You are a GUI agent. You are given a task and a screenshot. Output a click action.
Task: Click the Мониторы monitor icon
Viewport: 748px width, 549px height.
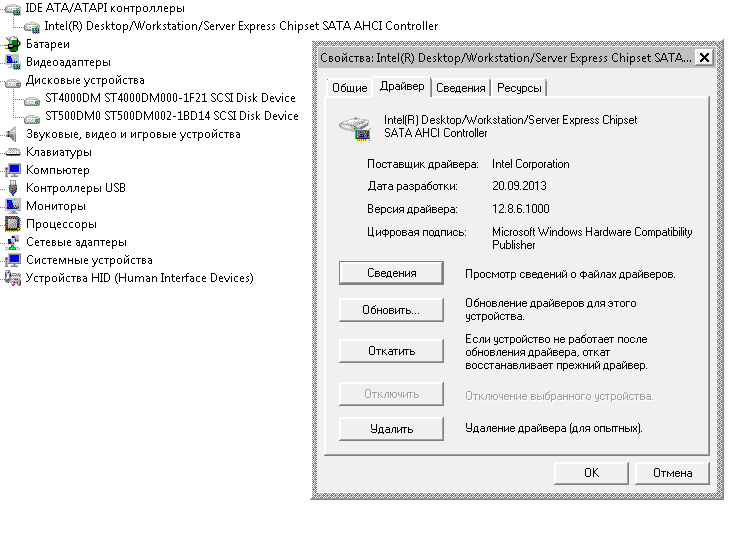coord(13,206)
